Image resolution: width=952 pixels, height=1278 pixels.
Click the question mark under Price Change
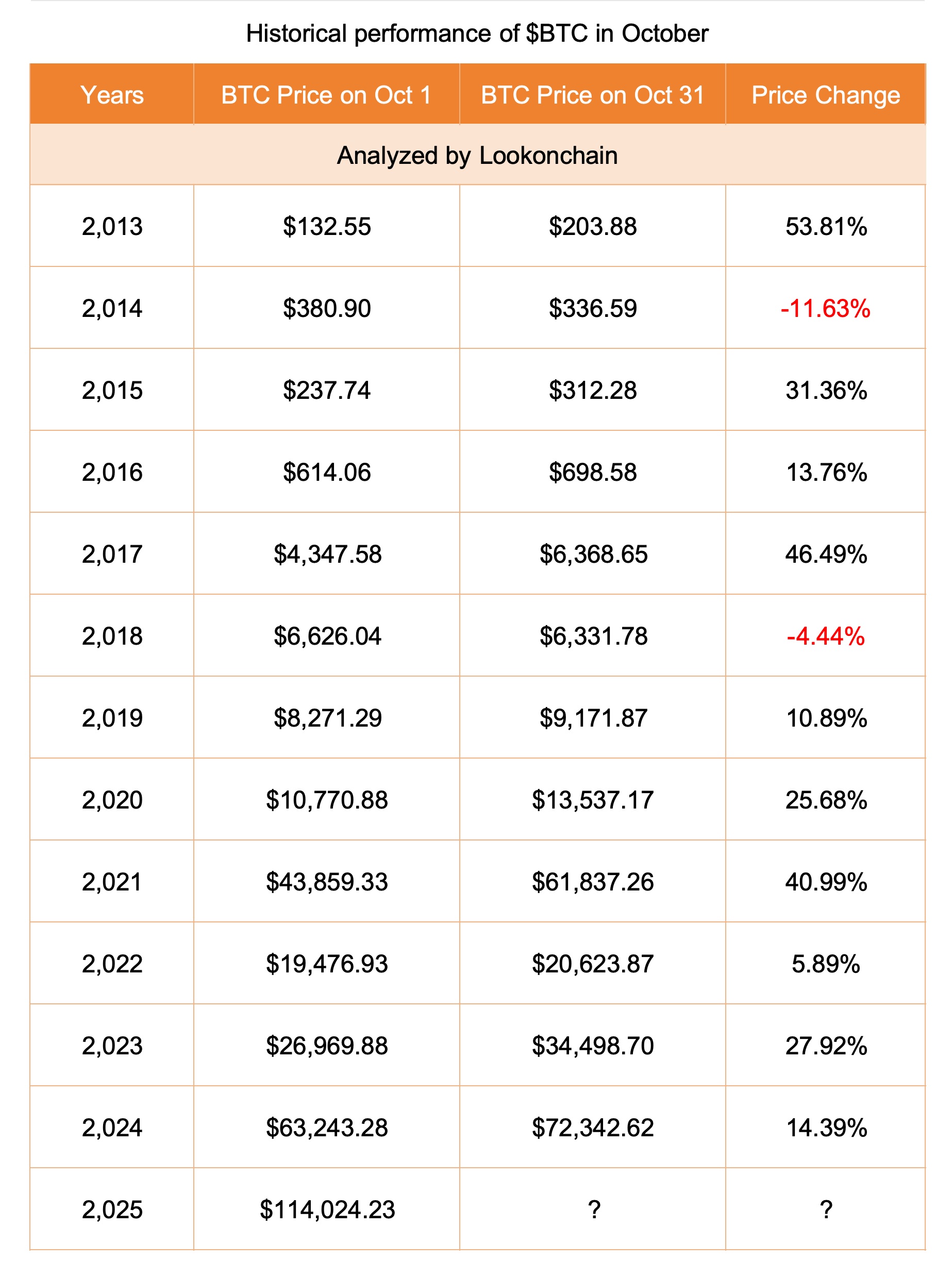point(825,1209)
